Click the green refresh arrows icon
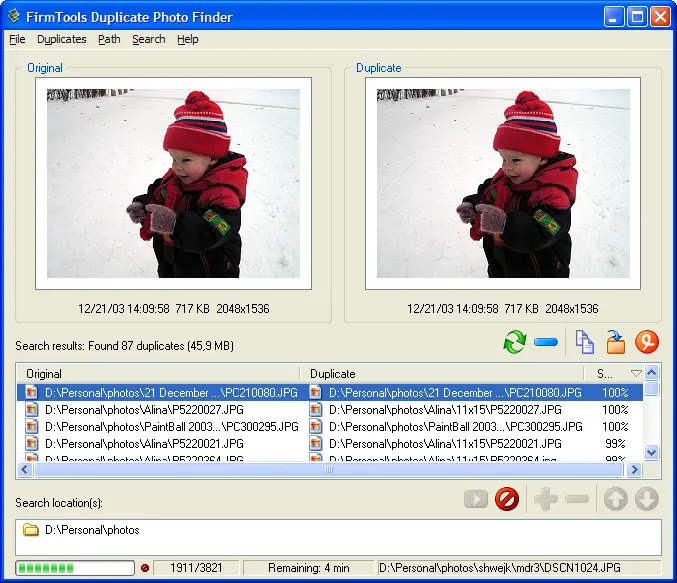 point(514,343)
